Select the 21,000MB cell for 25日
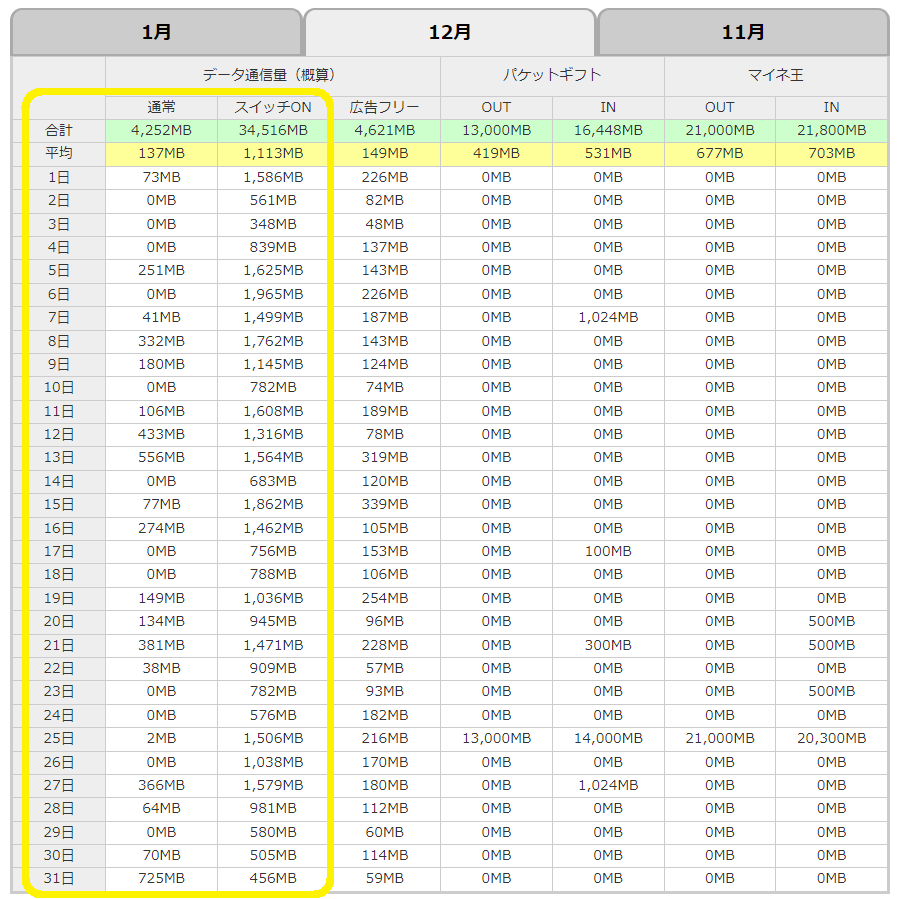Image resolution: width=901 pixels, height=899 pixels. (719, 738)
